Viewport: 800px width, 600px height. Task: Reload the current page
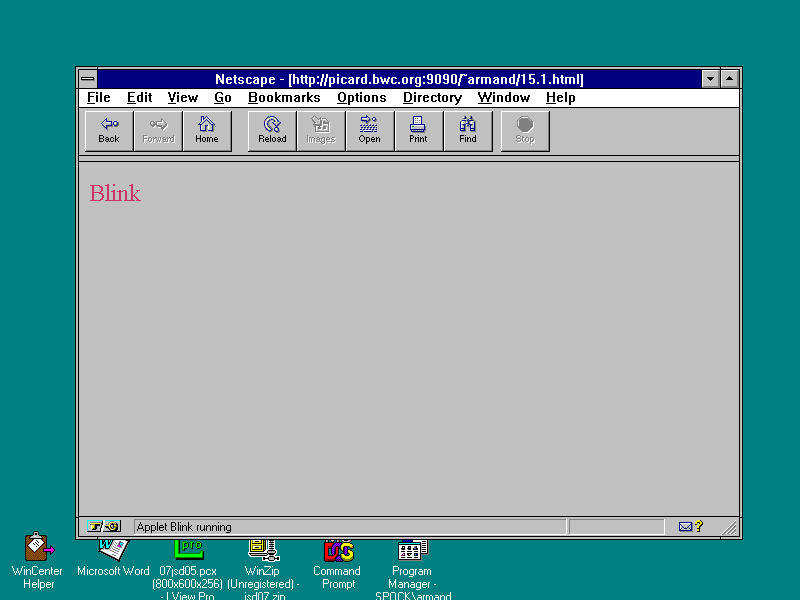click(x=272, y=131)
